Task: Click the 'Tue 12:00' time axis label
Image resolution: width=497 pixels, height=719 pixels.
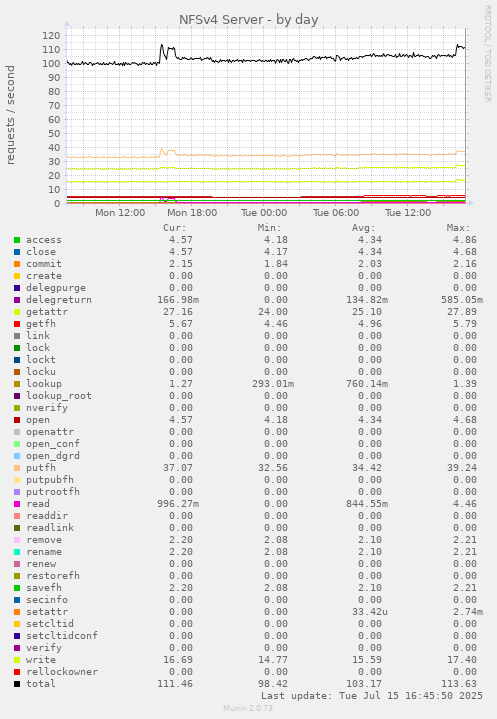Action: point(408,213)
